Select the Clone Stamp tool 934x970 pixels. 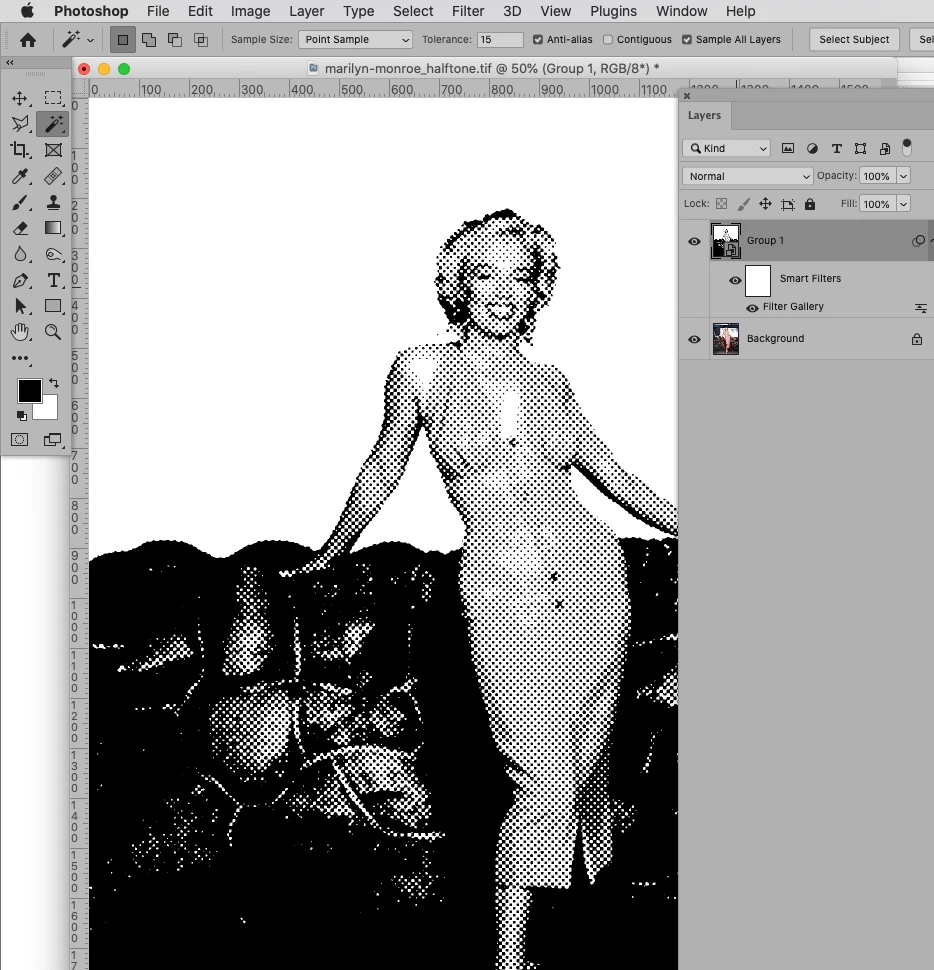point(53,202)
